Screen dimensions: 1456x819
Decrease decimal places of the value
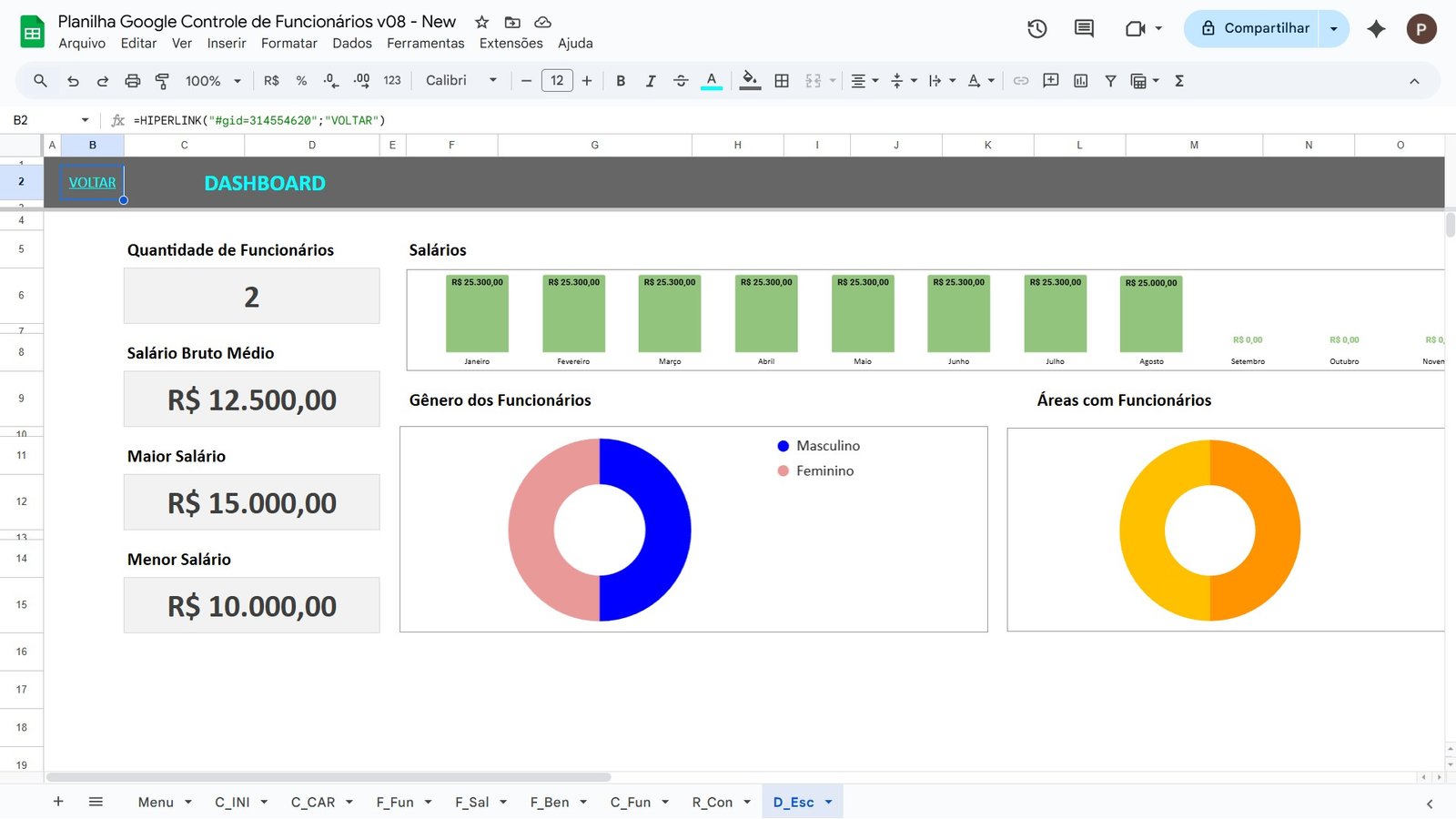click(329, 81)
